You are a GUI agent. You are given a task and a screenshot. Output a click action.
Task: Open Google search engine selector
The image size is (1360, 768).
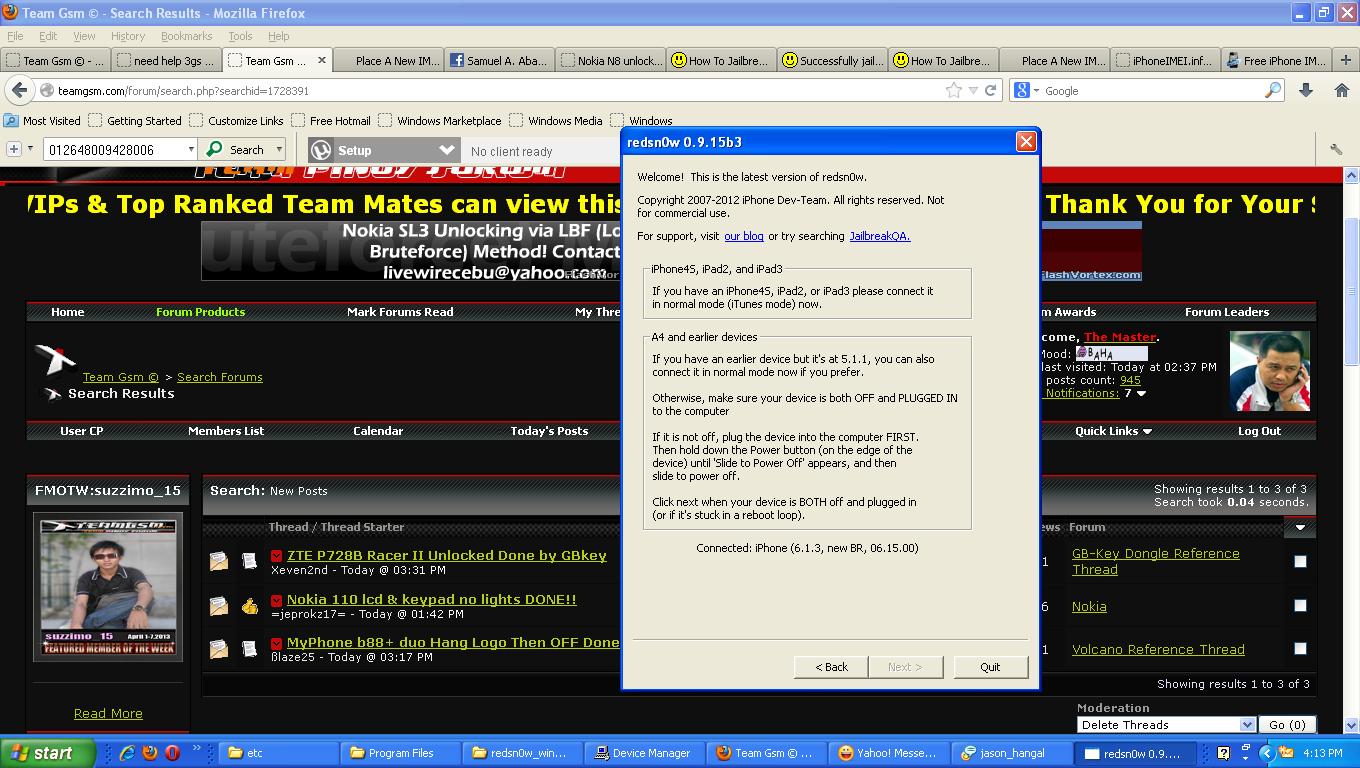pyautogui.click(x=1026, y=90)
